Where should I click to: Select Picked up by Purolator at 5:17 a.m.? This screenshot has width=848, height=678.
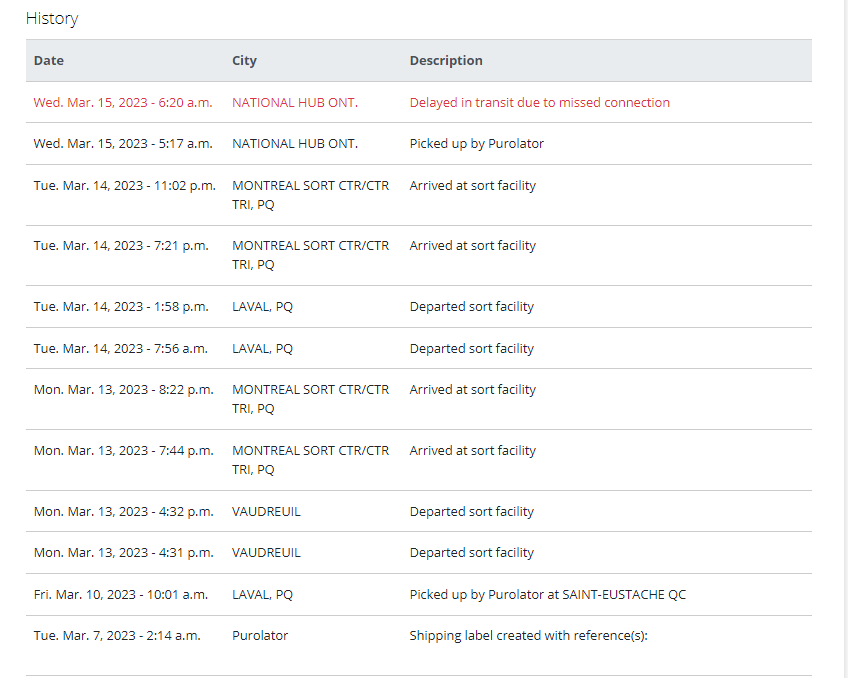(x=476, y=144)
